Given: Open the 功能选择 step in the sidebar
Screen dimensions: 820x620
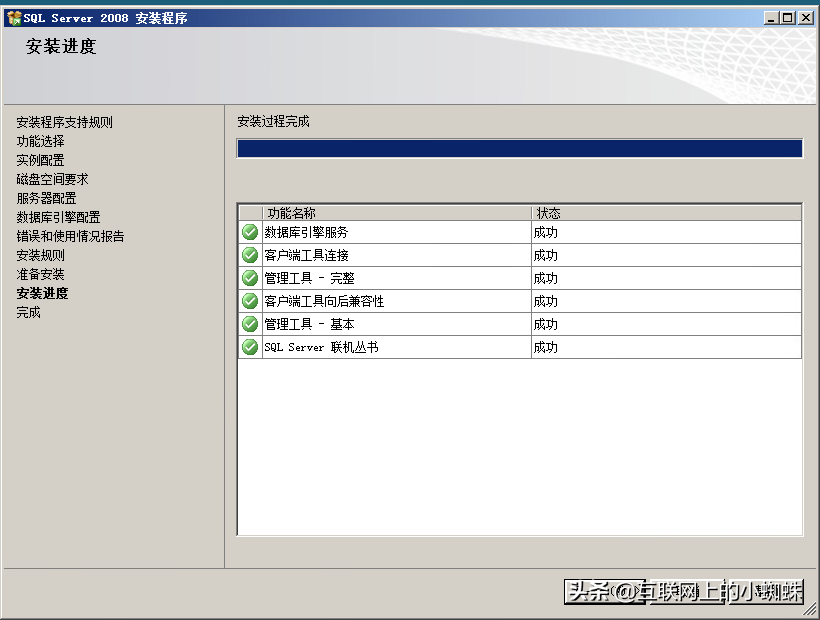Looking at the screenshot, I should (x=40, y=141).
